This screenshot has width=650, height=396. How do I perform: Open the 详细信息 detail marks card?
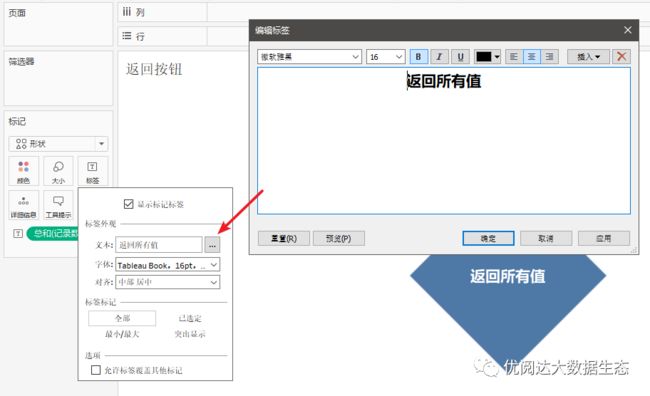tap(23, 205)
